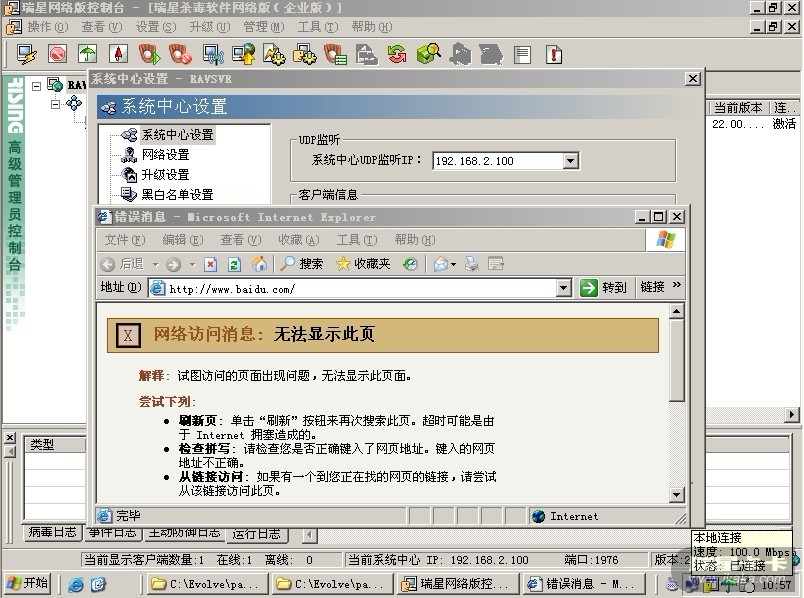Click the IE Forward arrow button

(x=173, y=265)
